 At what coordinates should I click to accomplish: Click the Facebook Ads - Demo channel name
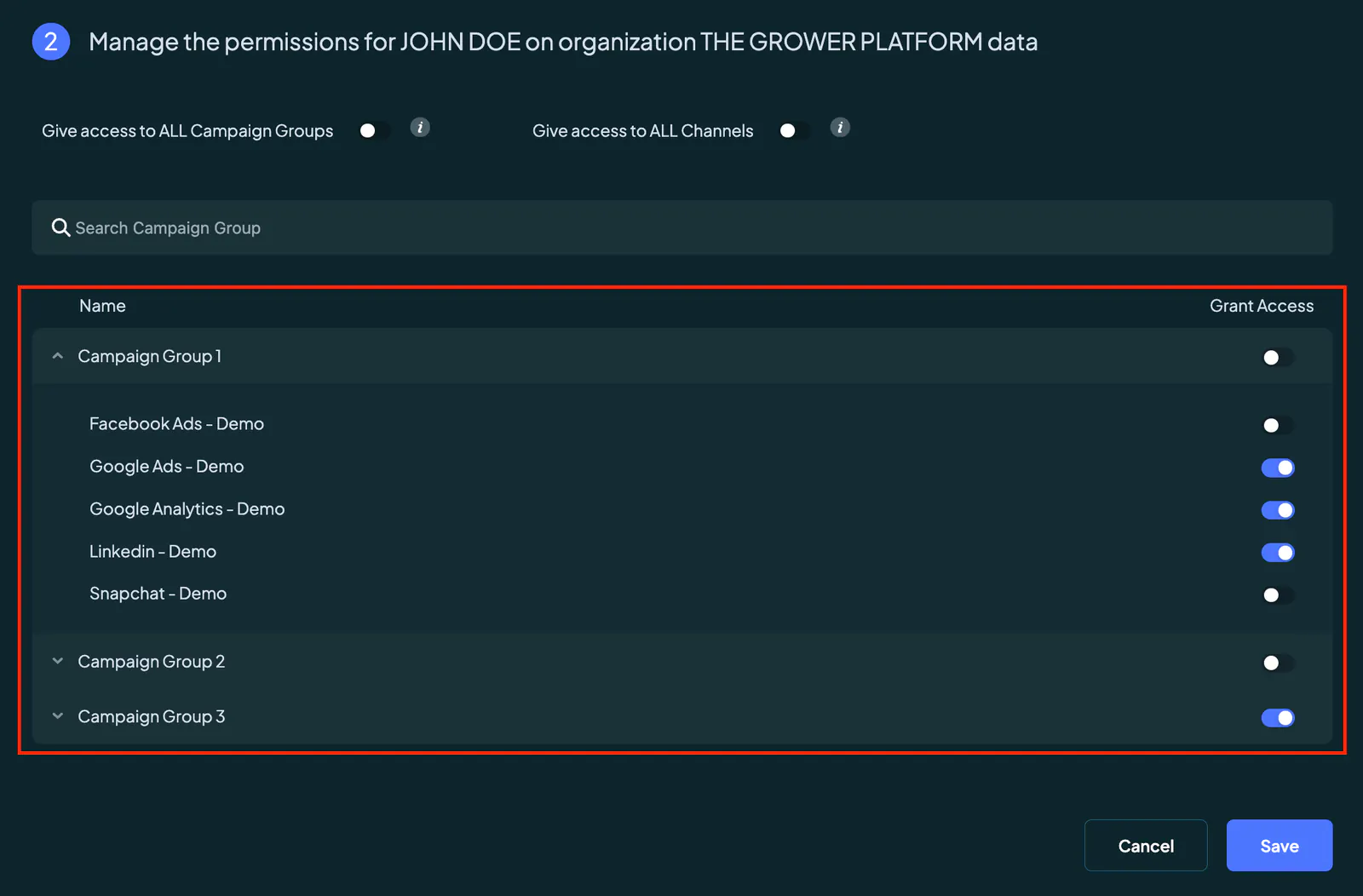point(176,423)
